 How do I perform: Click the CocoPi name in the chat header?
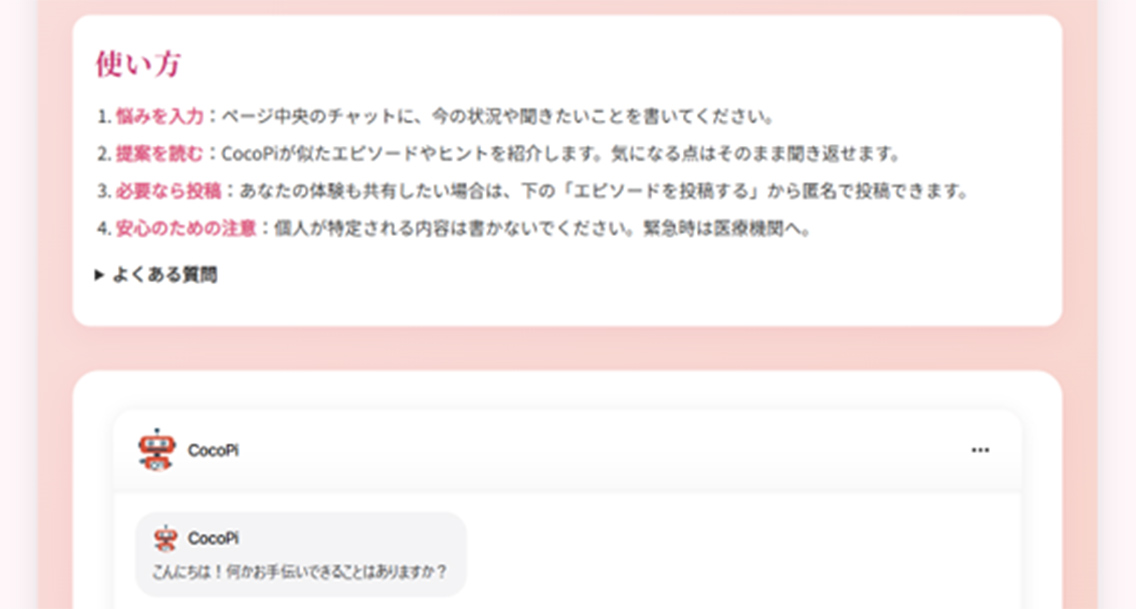213,450
